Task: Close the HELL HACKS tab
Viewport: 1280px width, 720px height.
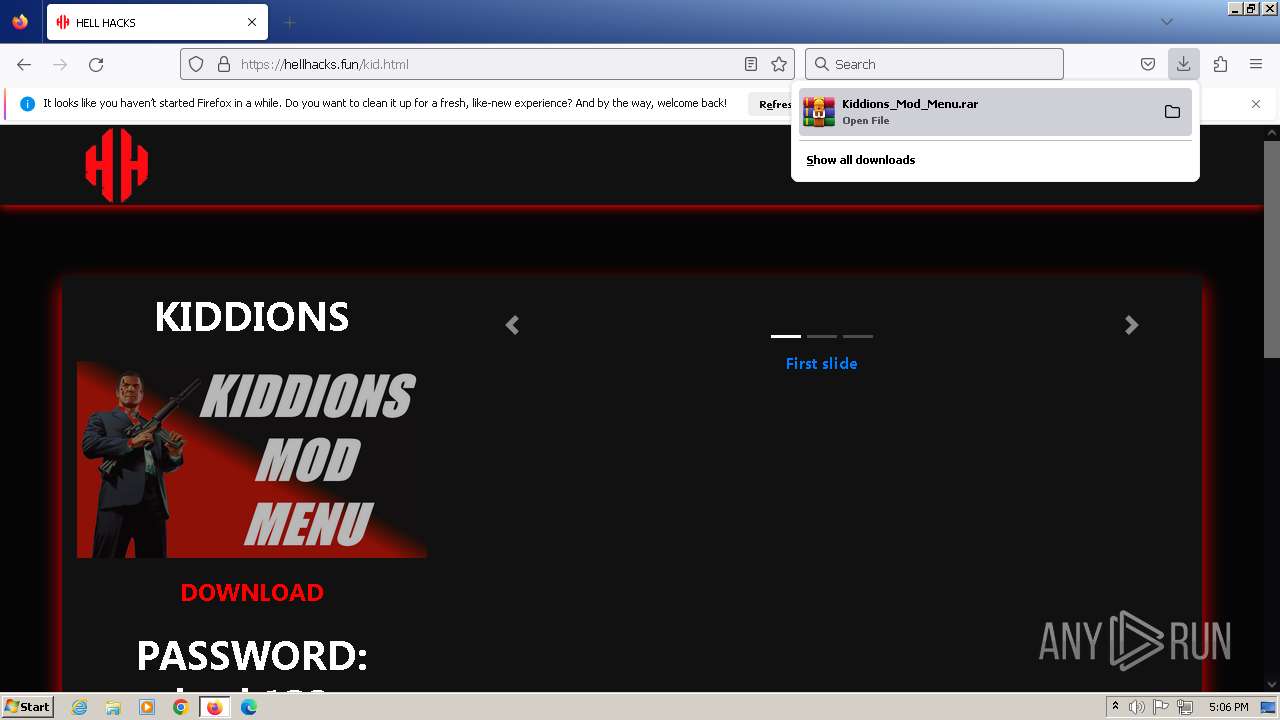Action: [252, 22]
